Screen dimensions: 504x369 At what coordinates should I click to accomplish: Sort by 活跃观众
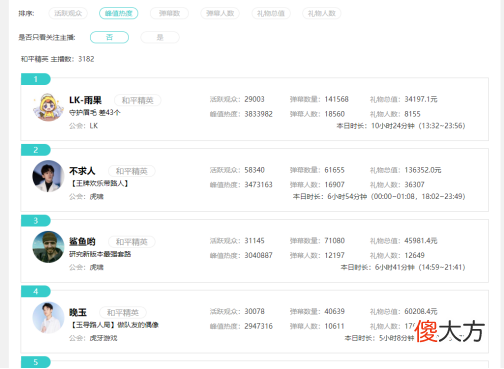point(68,13)
